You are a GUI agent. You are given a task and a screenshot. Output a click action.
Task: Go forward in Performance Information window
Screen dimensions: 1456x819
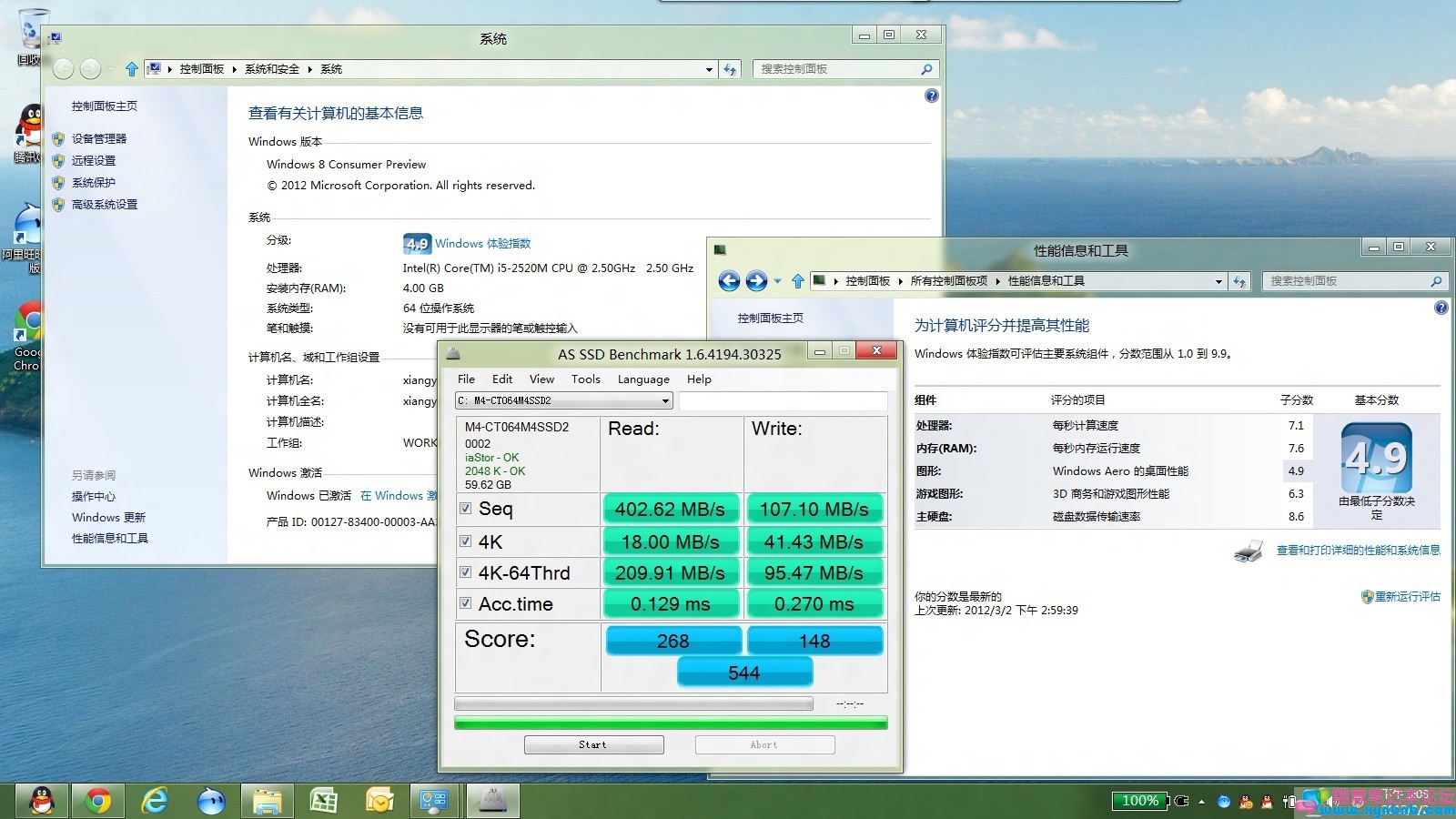point(756,281)
